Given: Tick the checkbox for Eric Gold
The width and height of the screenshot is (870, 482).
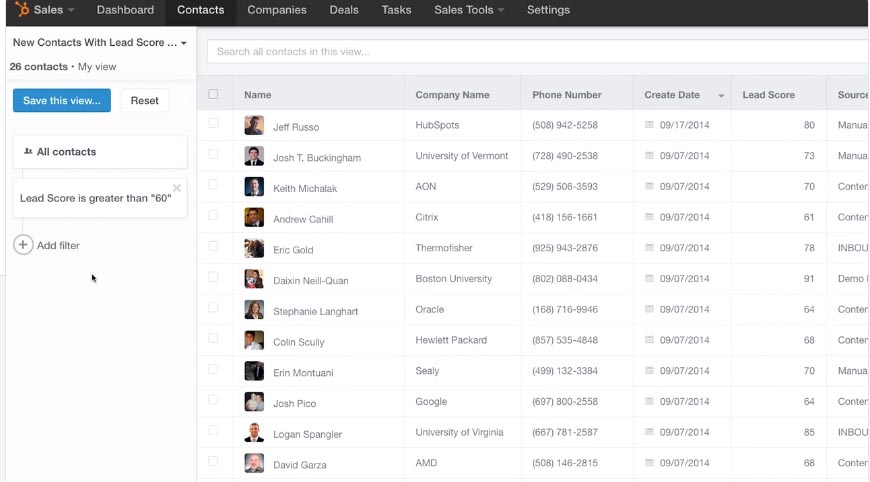Looking at the screenshot, I should coord(213,246).
